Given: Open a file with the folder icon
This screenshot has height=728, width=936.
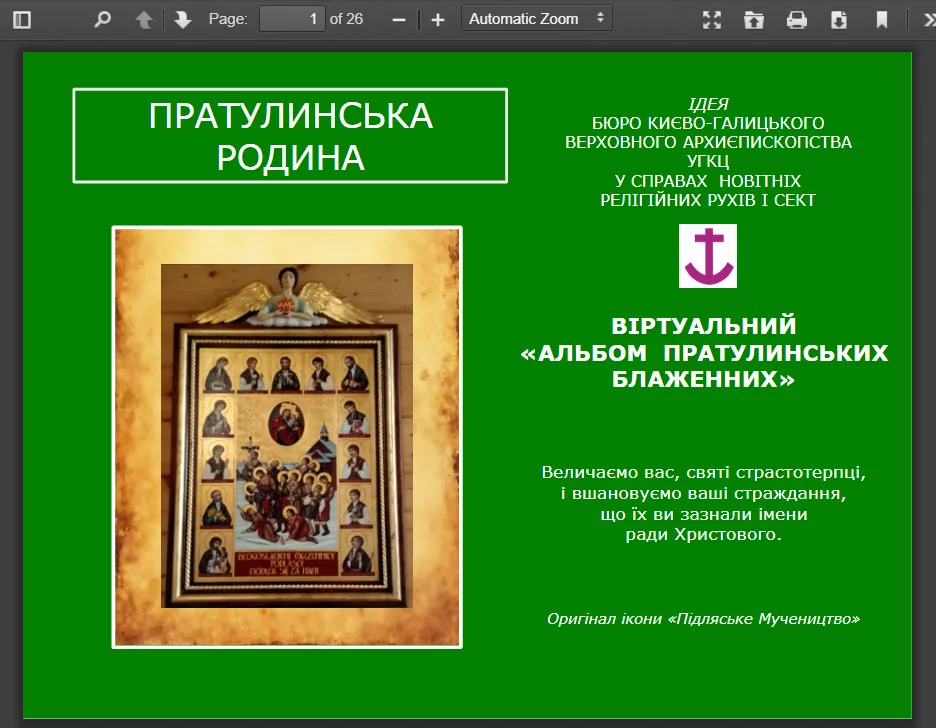Looking at the screenshot, I should pos(754,20).
